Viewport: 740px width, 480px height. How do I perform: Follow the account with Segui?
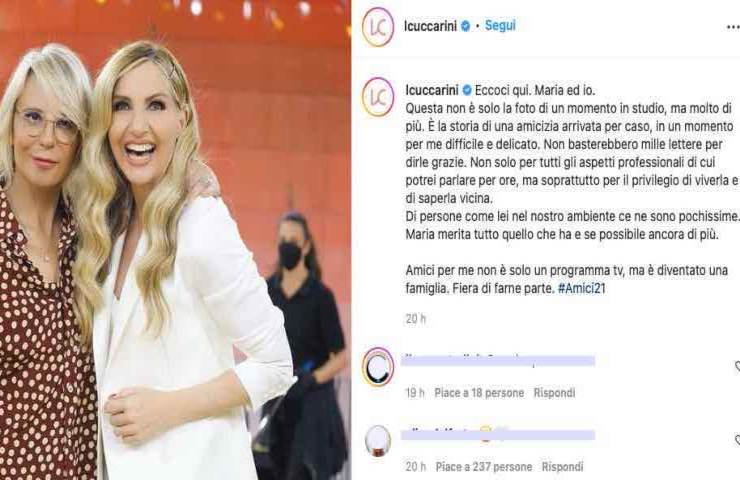500,25
